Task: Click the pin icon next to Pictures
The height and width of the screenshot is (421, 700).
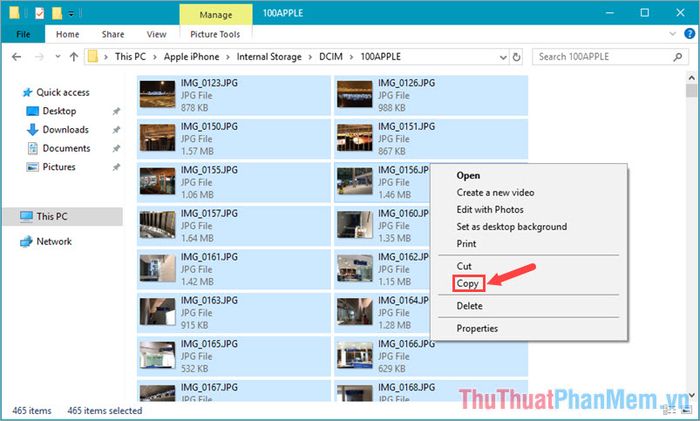Action: pyautogui.click(x=116, y=167)
